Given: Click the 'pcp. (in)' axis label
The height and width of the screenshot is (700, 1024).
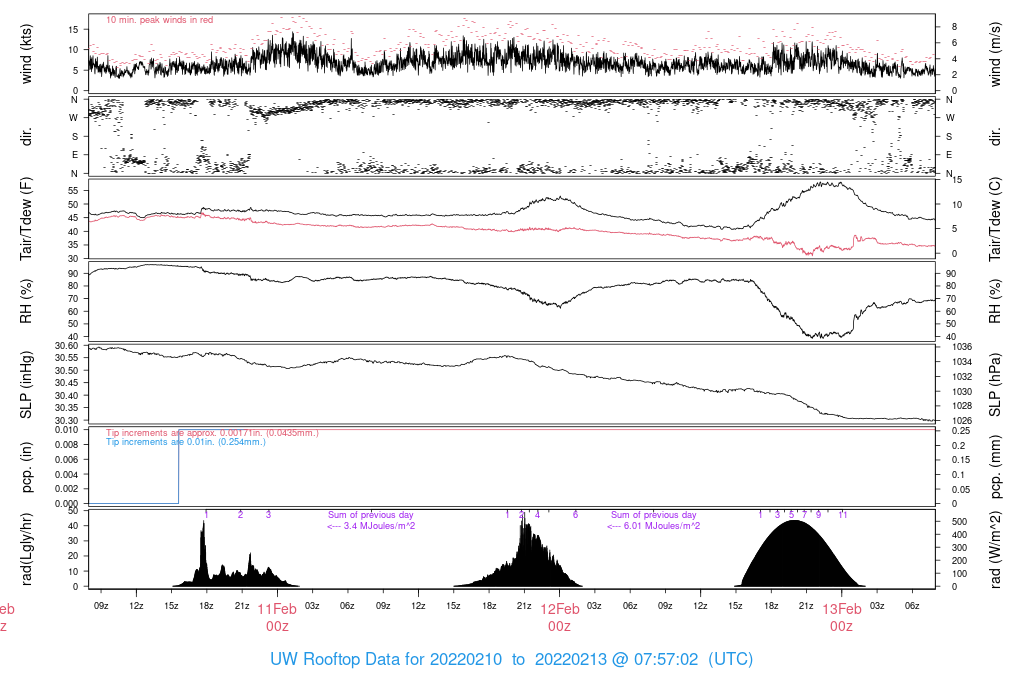Looking at the screenshot, I should click(x=26, y=467).
